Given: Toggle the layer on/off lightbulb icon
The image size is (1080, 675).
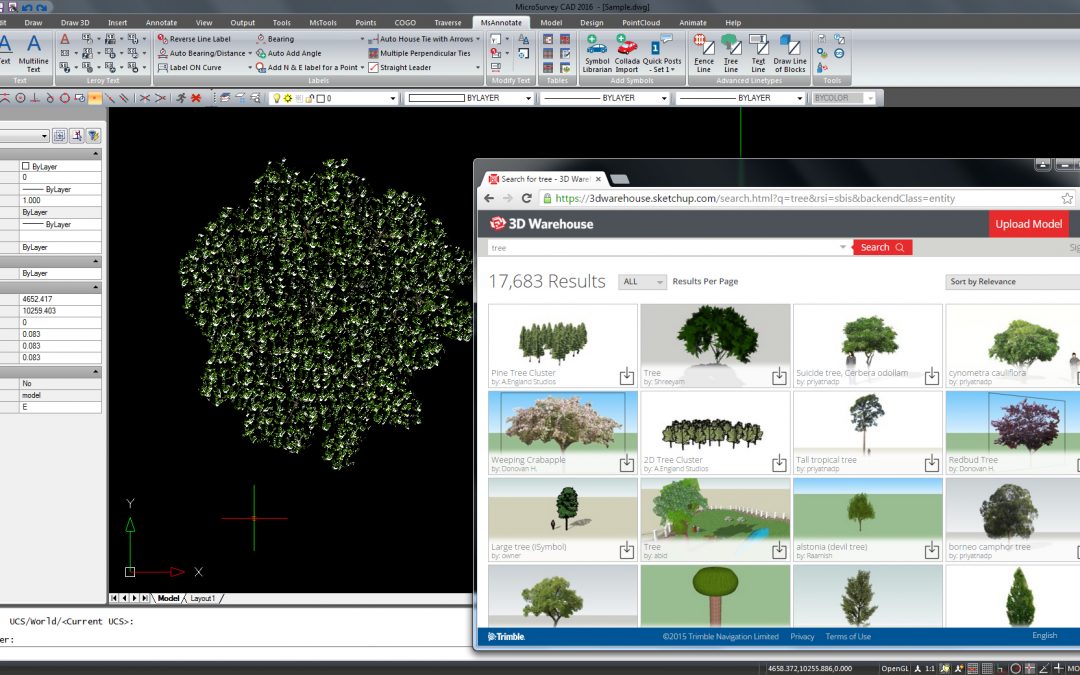Looking at the screenshot, I should (277, 99).
